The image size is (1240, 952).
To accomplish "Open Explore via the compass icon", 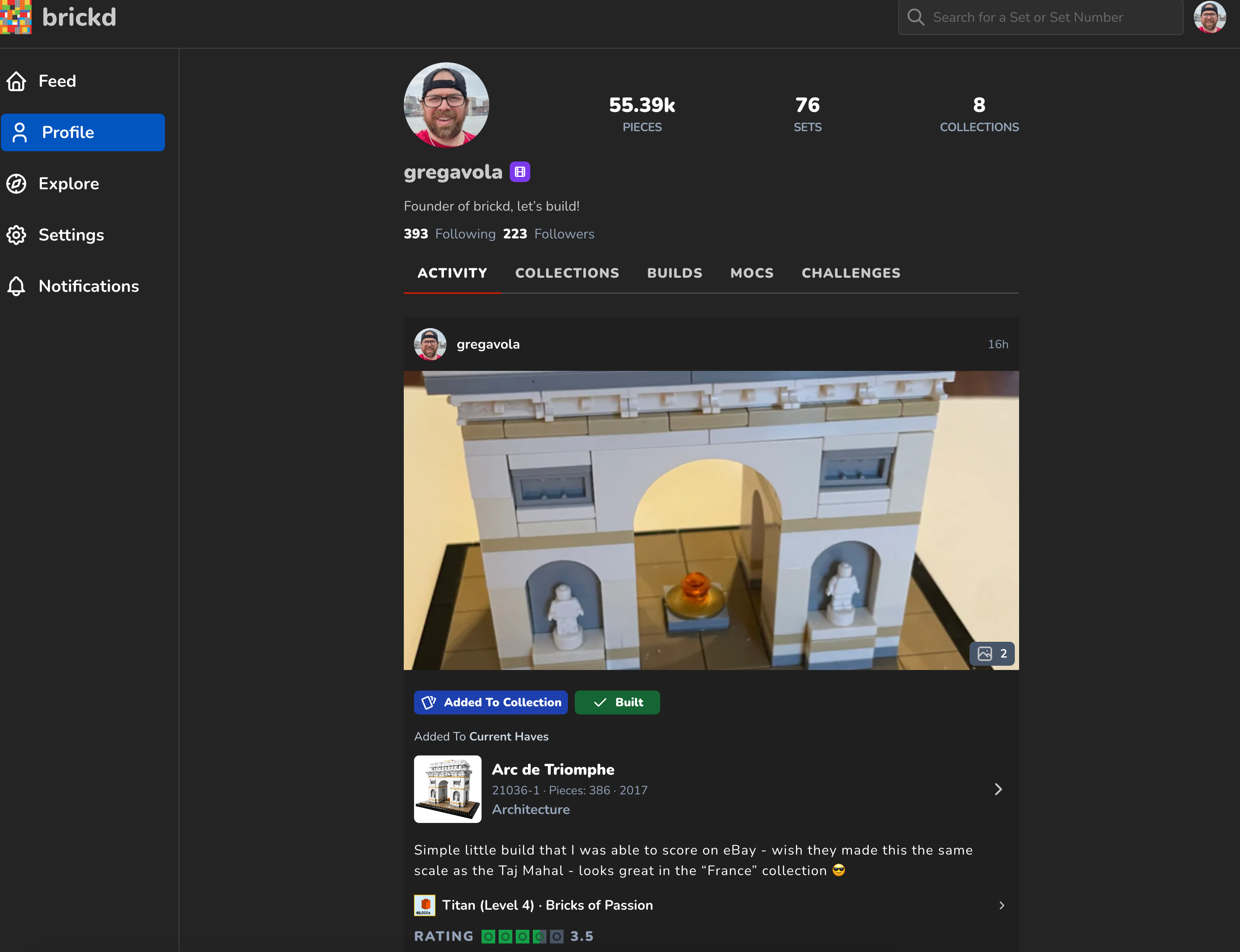I will (16, 184).
